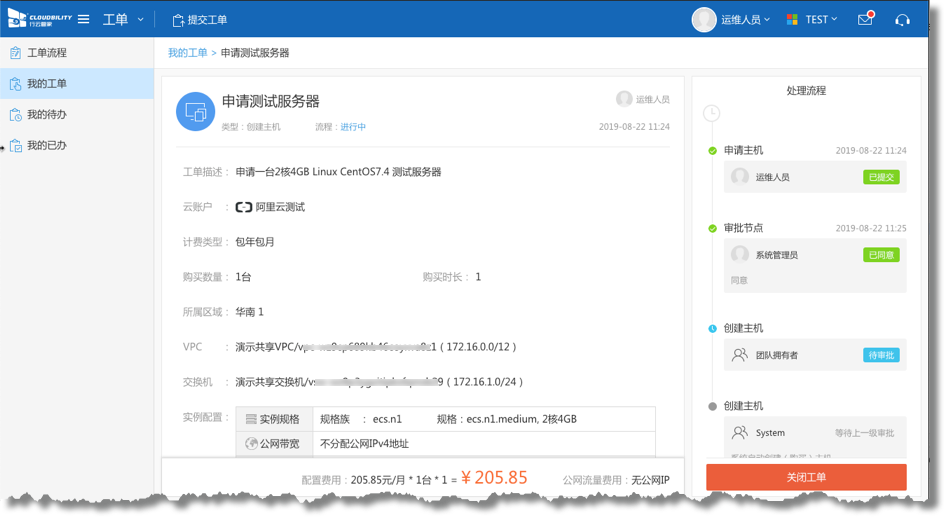Open the mail notifications icon
This screenshot has height=518, width=944.
[x=865, y=19]
